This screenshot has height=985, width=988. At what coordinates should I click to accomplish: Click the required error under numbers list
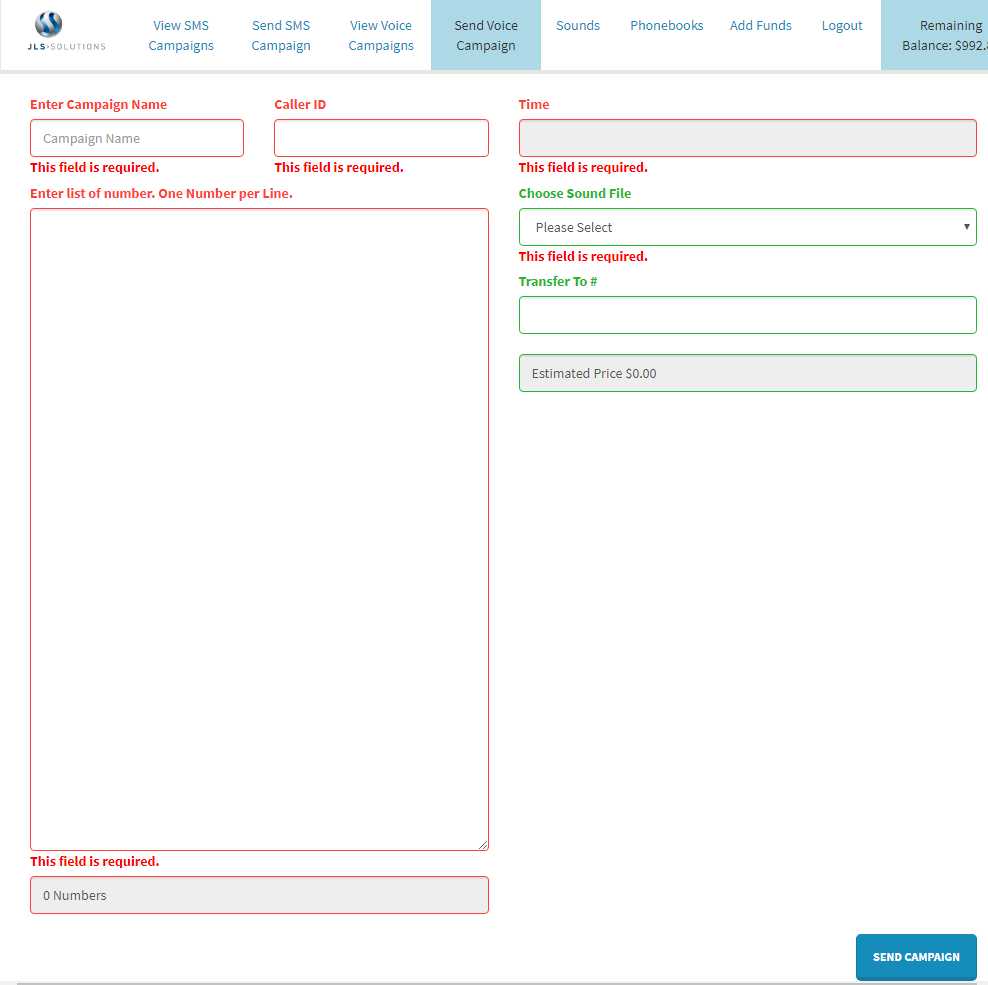pyautogui.click(x=95, y=861)
